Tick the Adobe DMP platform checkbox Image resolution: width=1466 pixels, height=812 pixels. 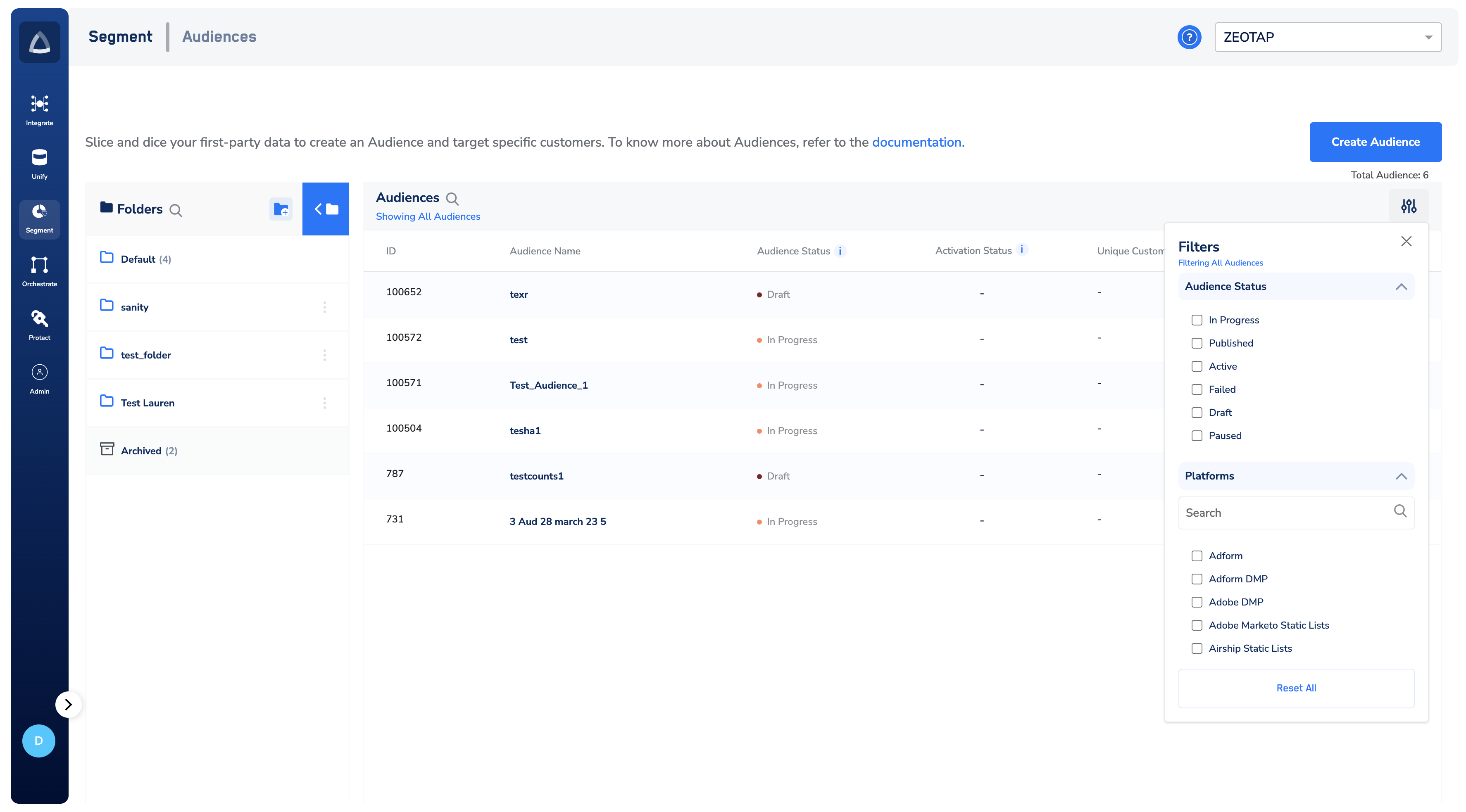click(1197, 602)
